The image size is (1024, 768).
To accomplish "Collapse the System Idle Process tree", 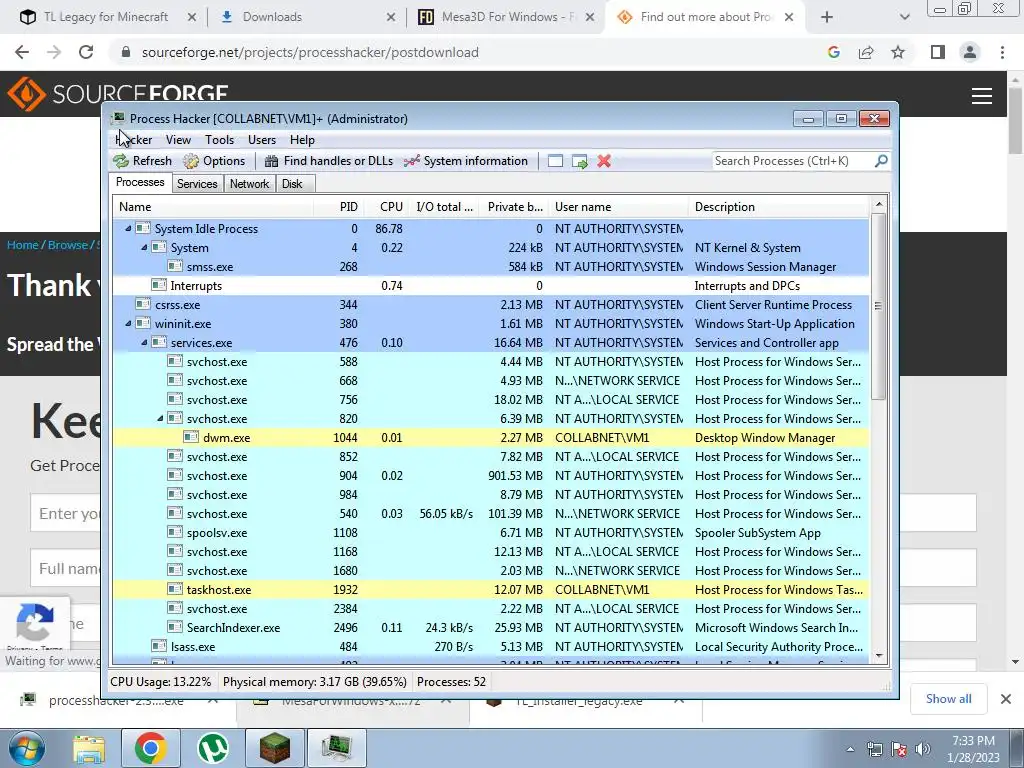I will pos(128,229).
